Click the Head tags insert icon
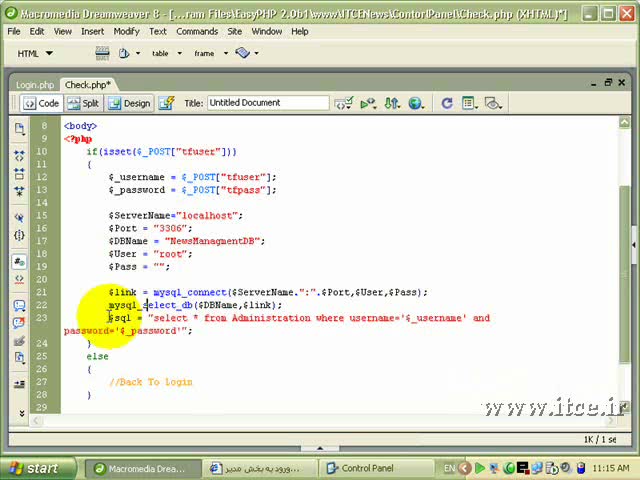The width and height of the screenshot is (640, 480). (124, 53)
